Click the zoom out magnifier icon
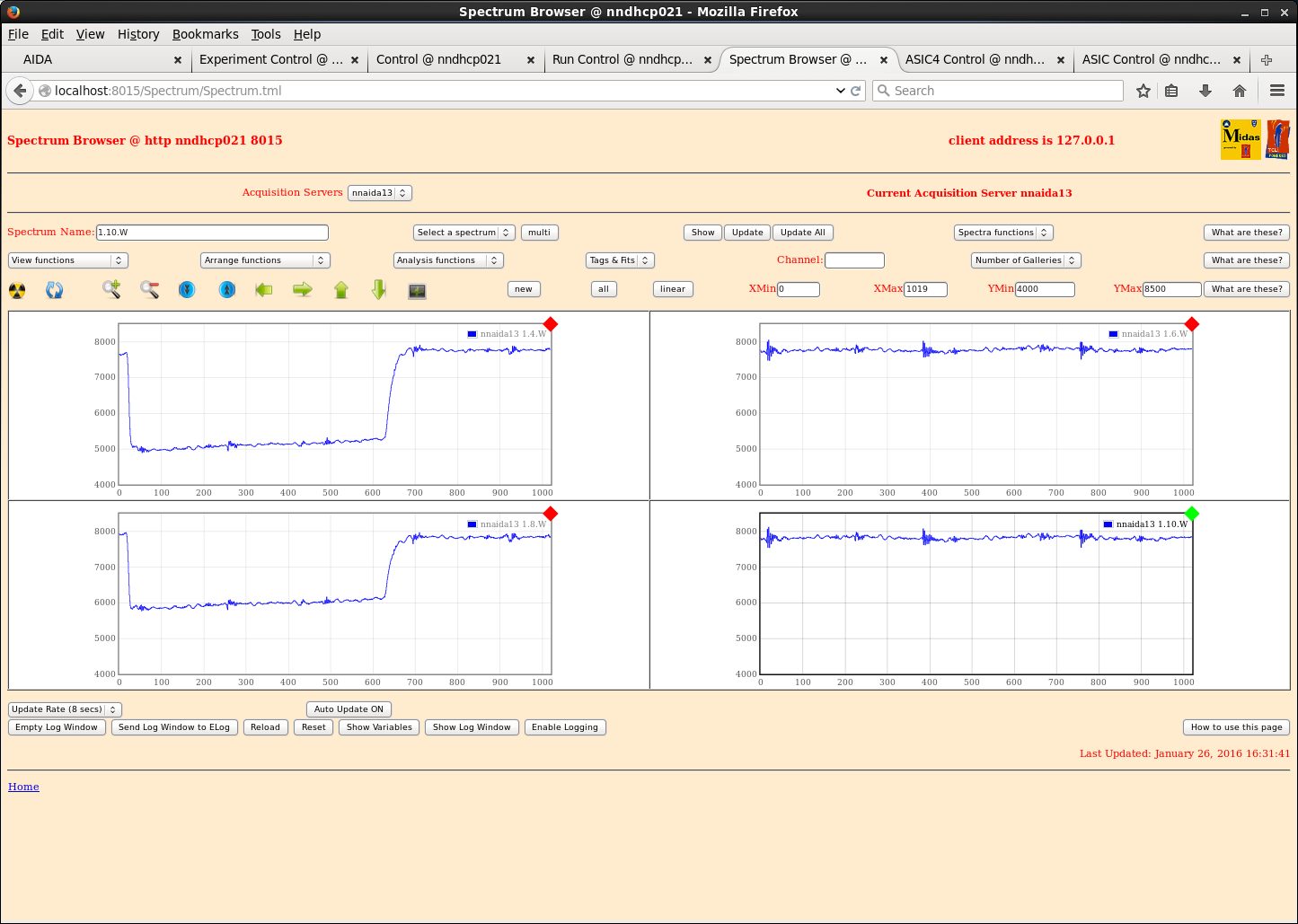This screenshot has width=1298, height=924. (149, 289)
